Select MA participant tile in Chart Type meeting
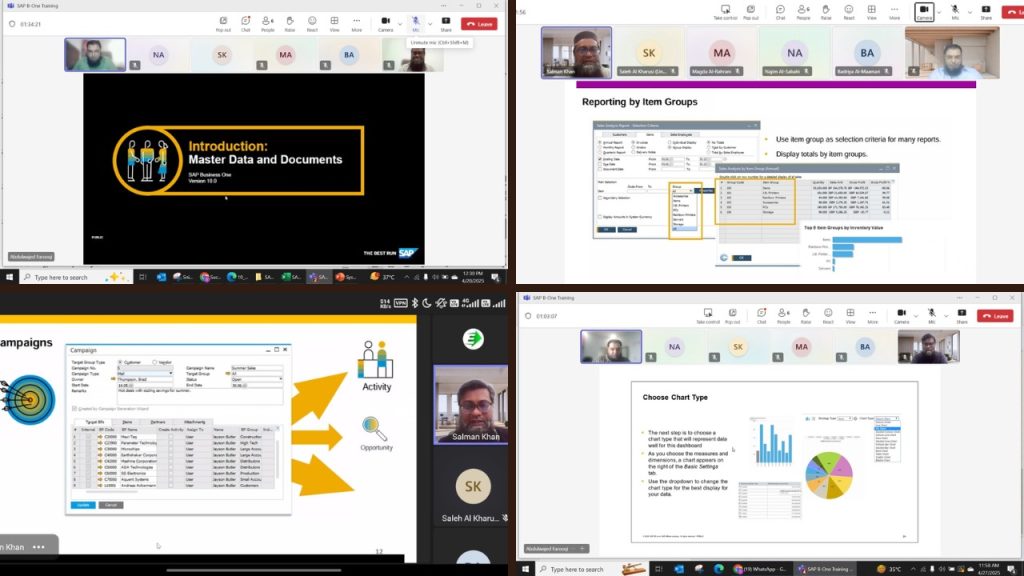Viewport: 1024px width, 576px height. pos(801,347)
